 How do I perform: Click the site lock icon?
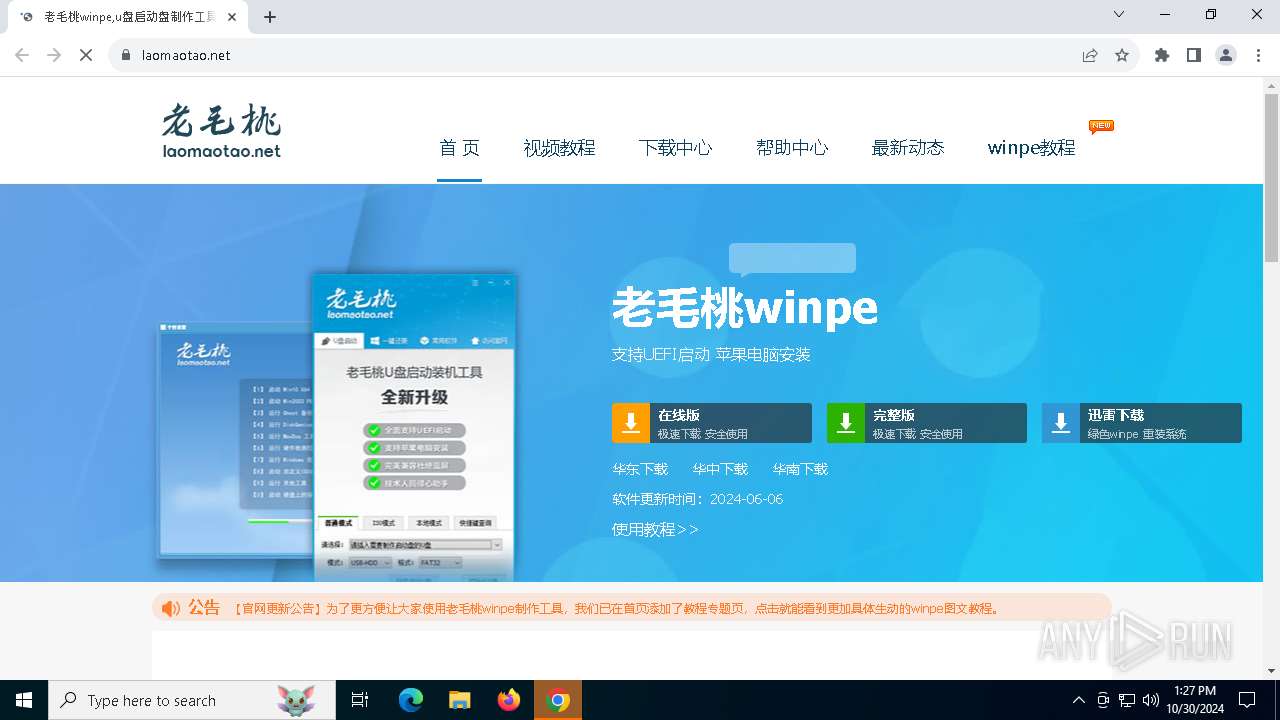[x=126, y=55]
